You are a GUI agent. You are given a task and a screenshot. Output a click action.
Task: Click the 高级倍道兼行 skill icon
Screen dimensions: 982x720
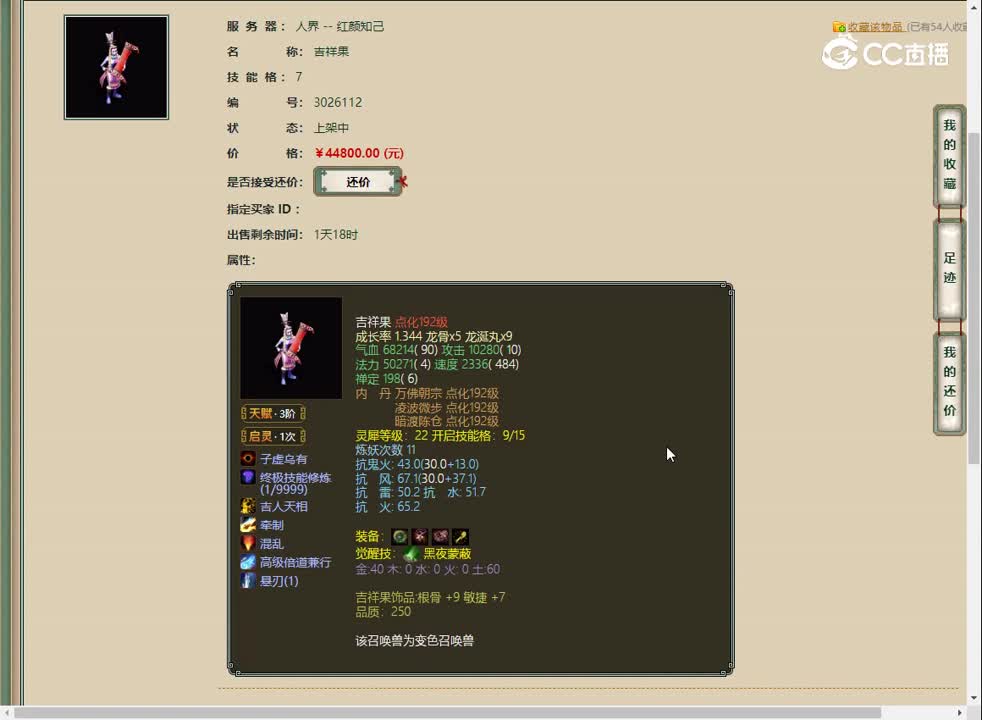(248, 562)
